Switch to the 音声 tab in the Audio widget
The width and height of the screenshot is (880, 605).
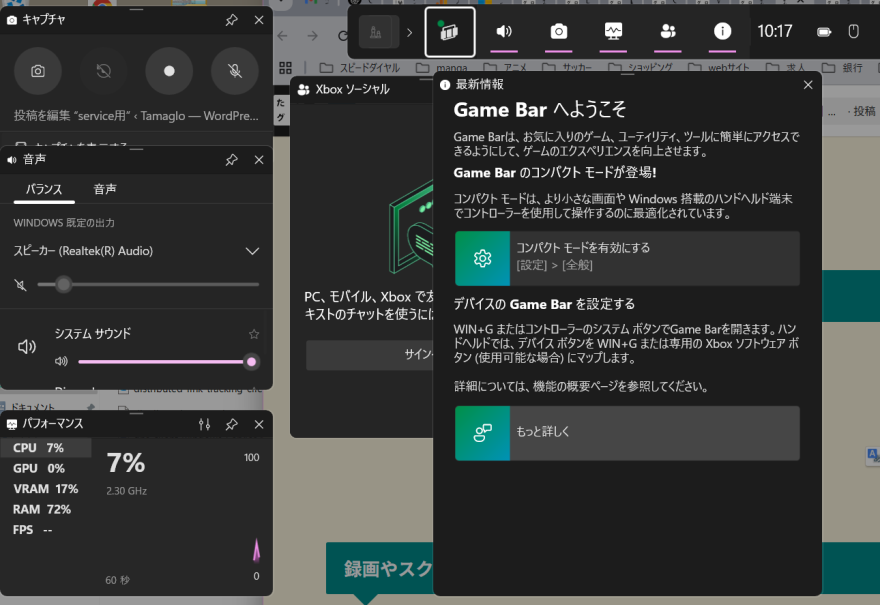[x=104, y=187]
